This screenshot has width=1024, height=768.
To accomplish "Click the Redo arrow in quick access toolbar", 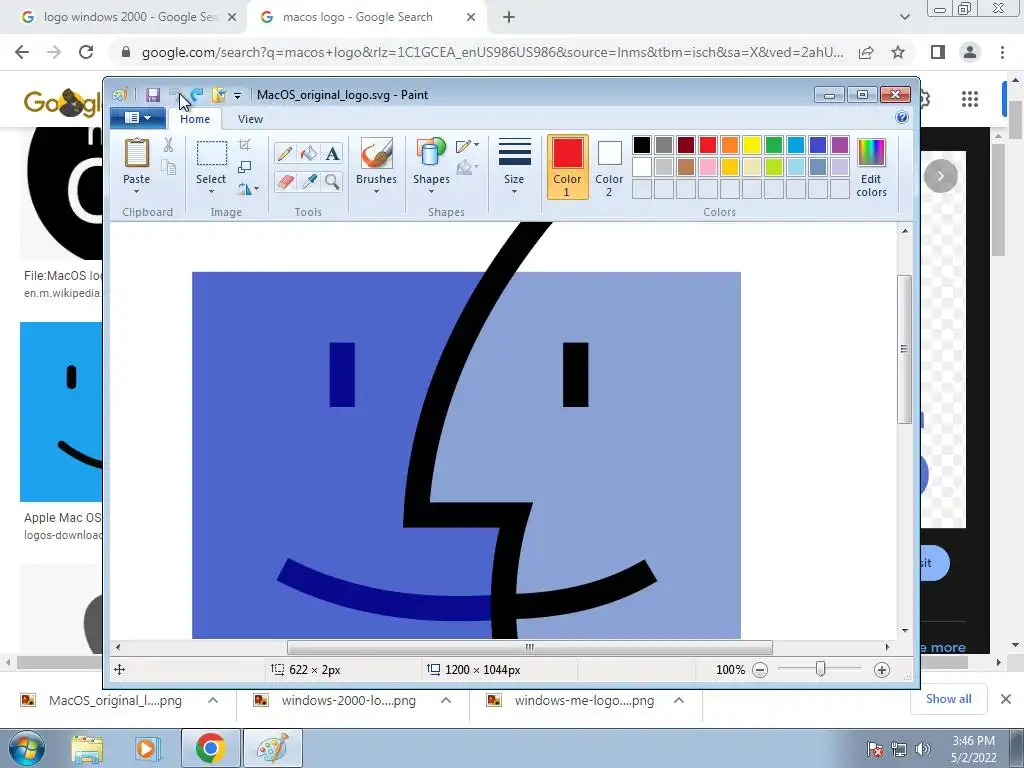I will (197, 95).
